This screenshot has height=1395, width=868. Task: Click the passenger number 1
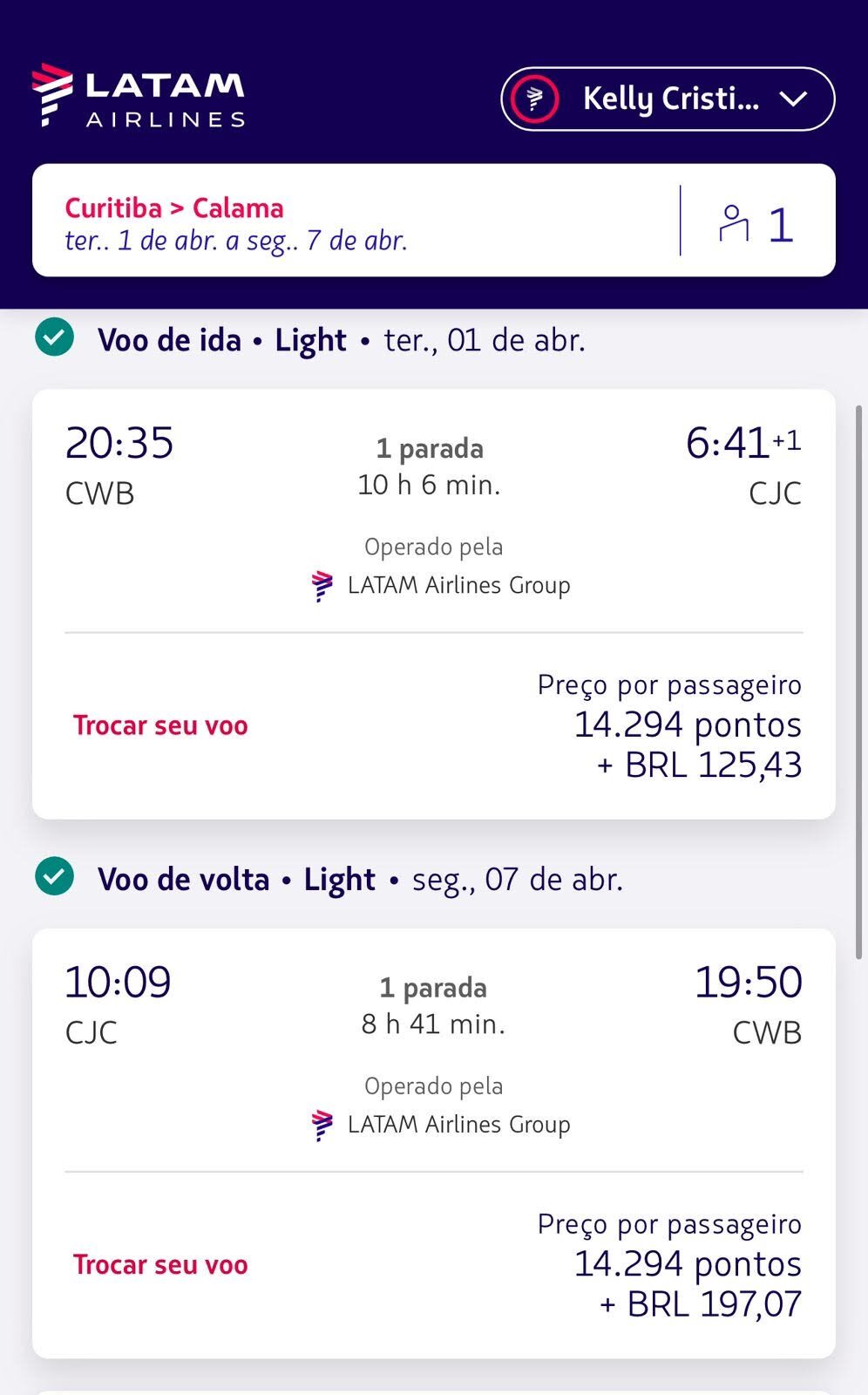click(781, 225)
